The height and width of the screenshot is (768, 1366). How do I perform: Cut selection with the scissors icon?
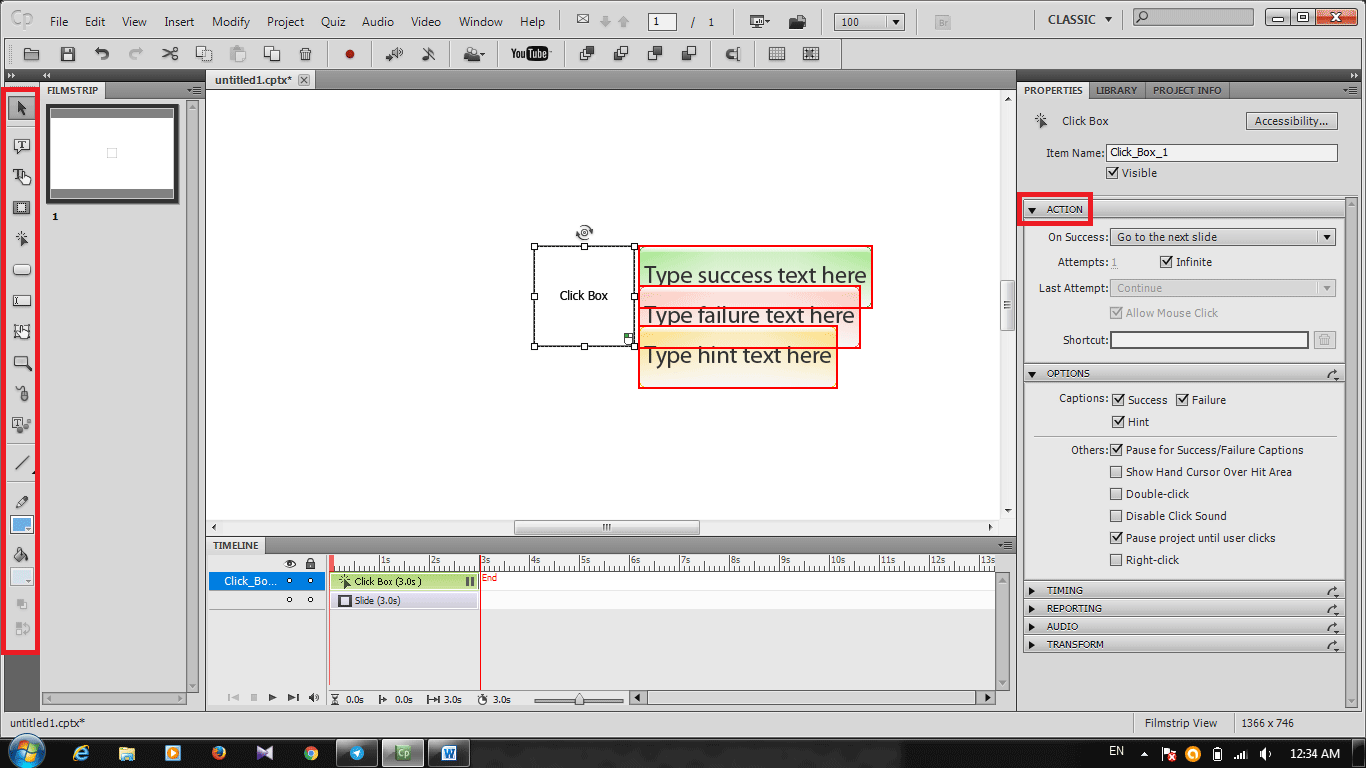tap(170, 54)
